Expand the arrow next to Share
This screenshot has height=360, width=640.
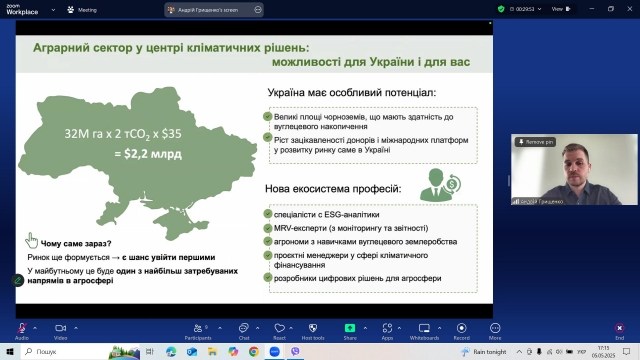point(365,328)
